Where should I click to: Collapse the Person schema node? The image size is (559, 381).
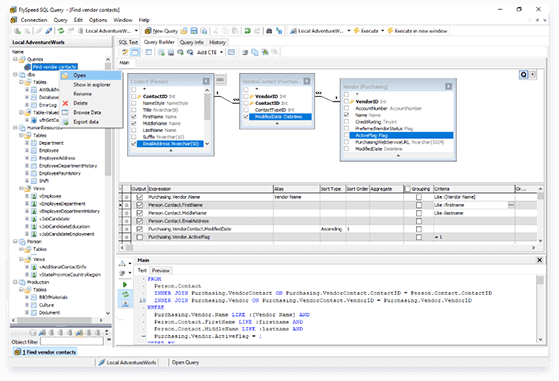(x=15, y=241)
